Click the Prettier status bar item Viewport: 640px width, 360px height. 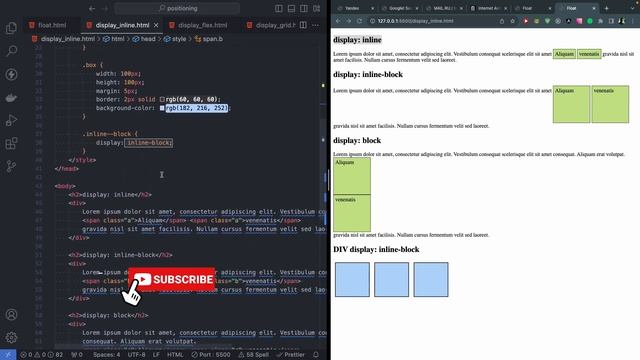click(x=291, y=355)
